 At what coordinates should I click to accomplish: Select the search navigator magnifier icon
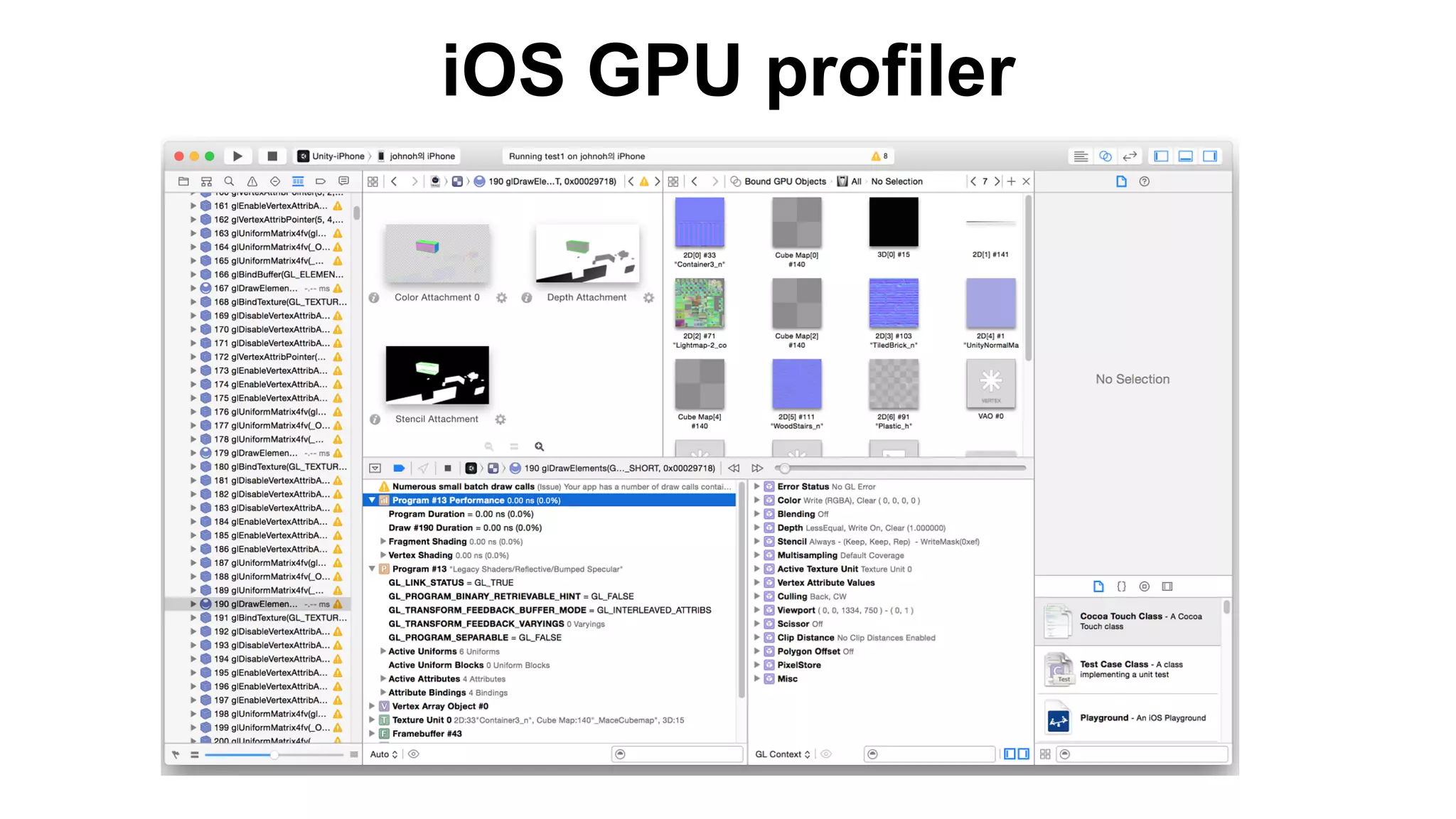[x=229, y=181]
